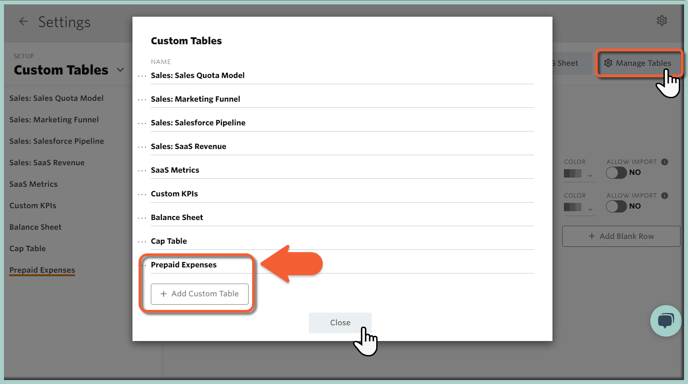Open the chat support bubble
The image size is (688, 384).
tap(666, 321)
